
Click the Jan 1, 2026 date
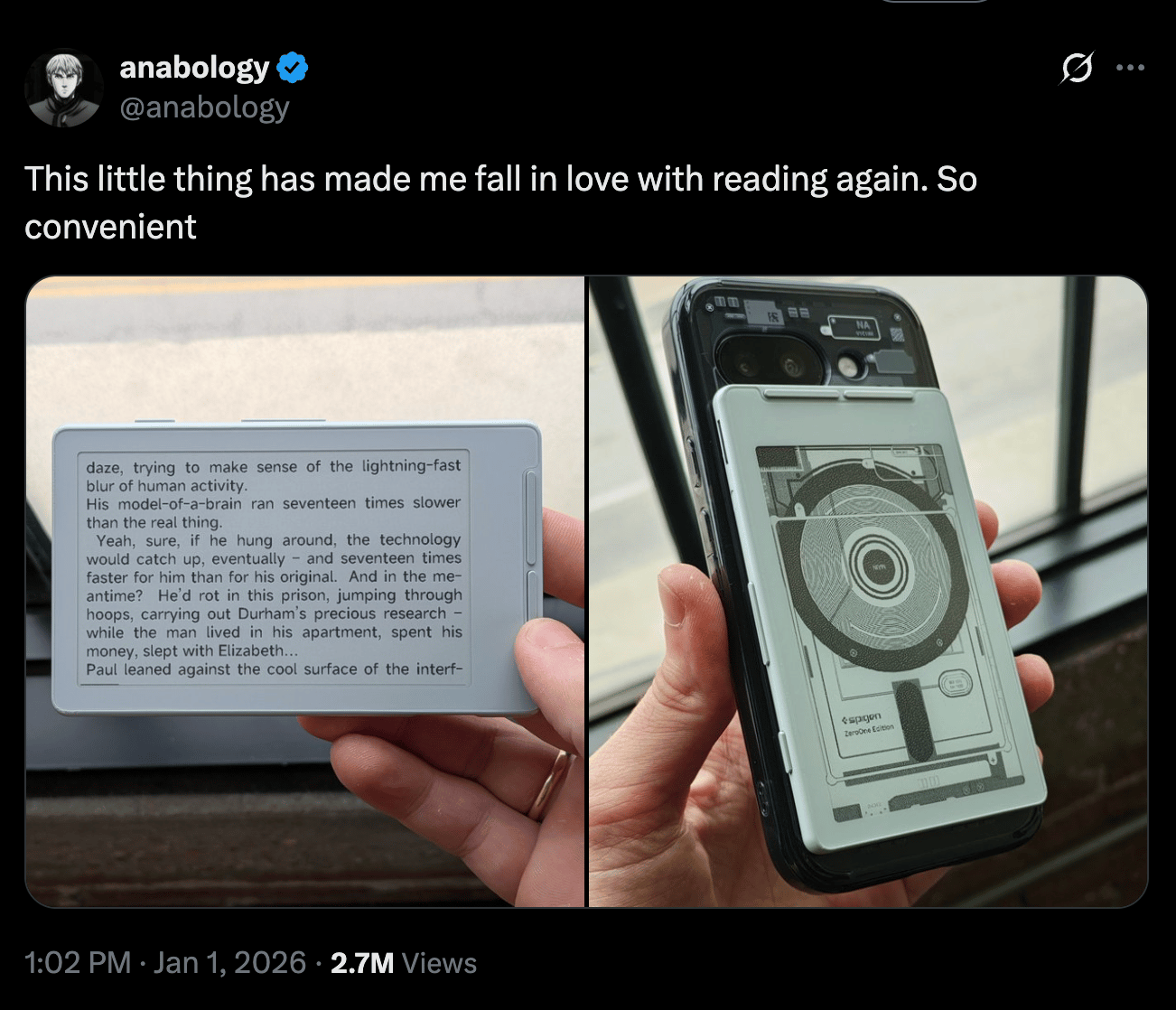coord(229,963)
